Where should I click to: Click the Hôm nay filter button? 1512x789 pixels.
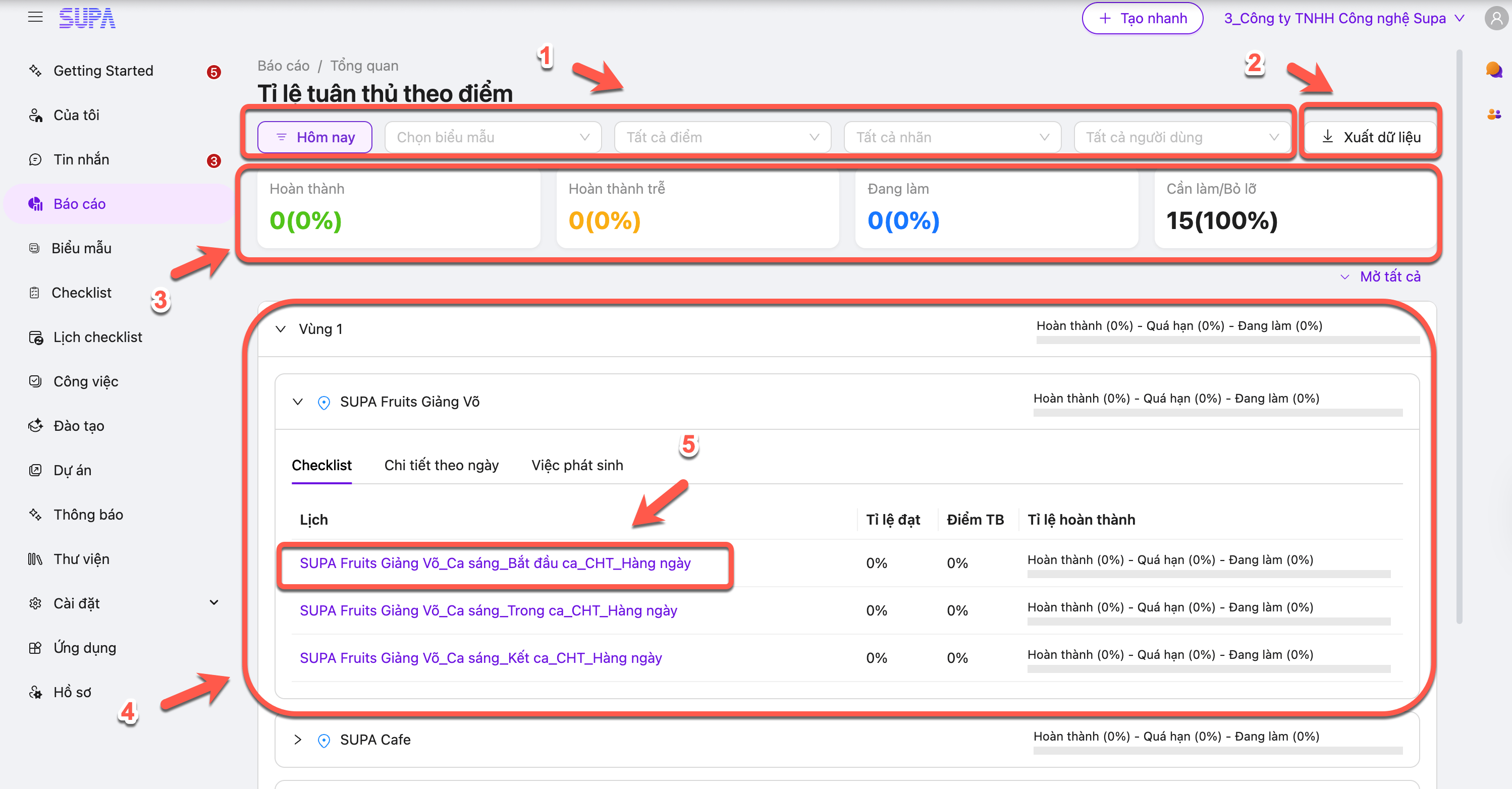314,137
